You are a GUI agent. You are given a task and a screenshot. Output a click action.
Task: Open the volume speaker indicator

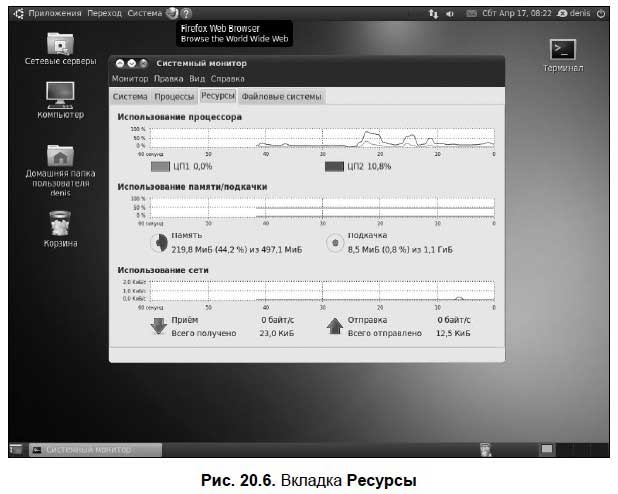(x=450, y=14)
